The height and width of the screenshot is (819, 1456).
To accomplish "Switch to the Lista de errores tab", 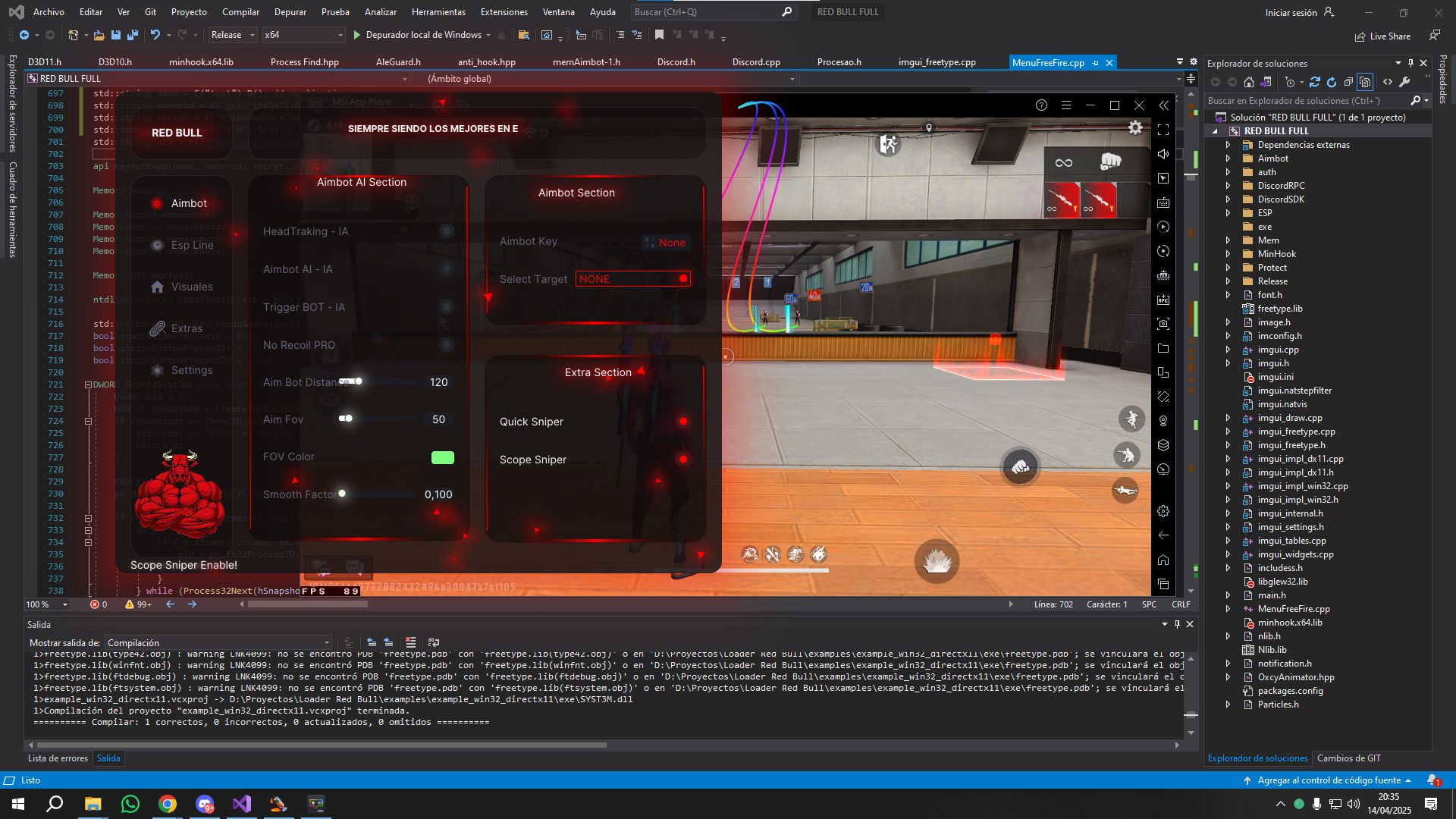I will click(x=58, y=758).
